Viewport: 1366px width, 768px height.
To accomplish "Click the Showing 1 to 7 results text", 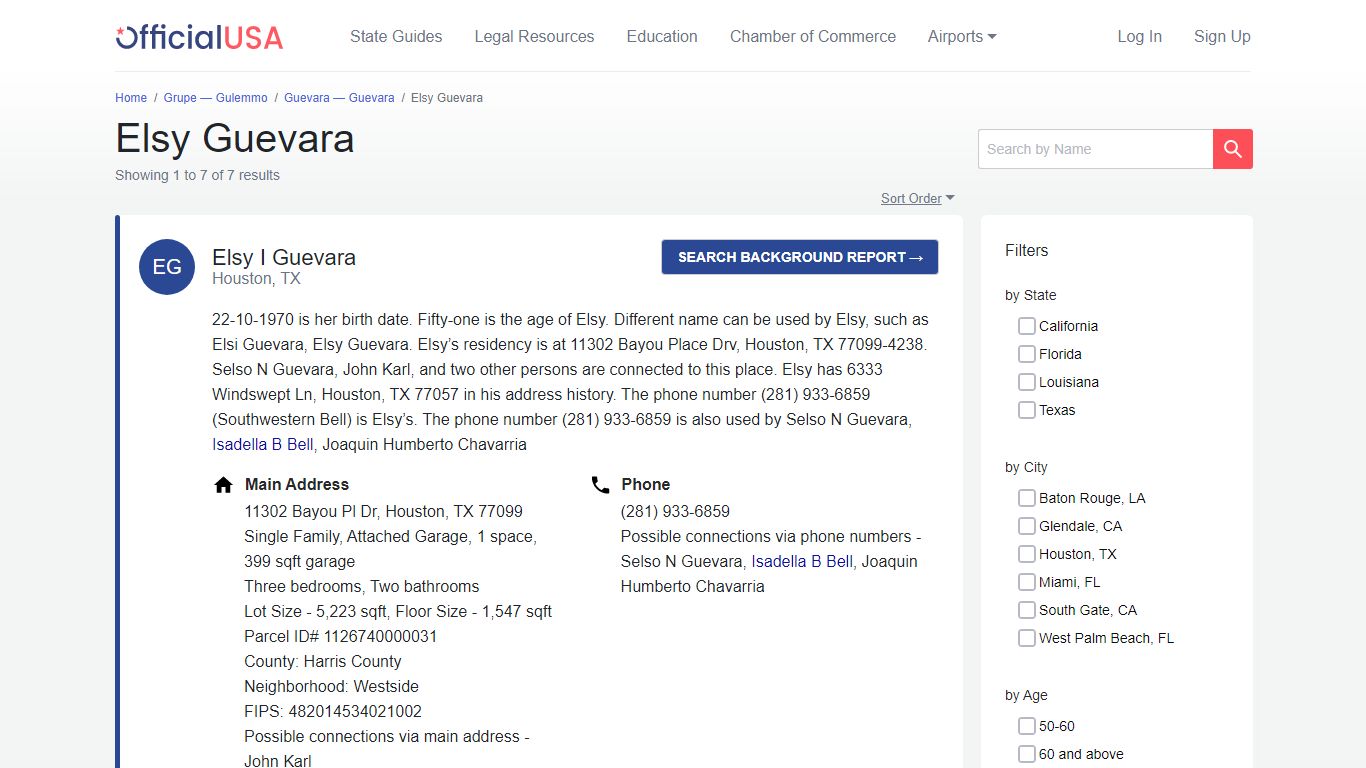I will coord(198,175).
